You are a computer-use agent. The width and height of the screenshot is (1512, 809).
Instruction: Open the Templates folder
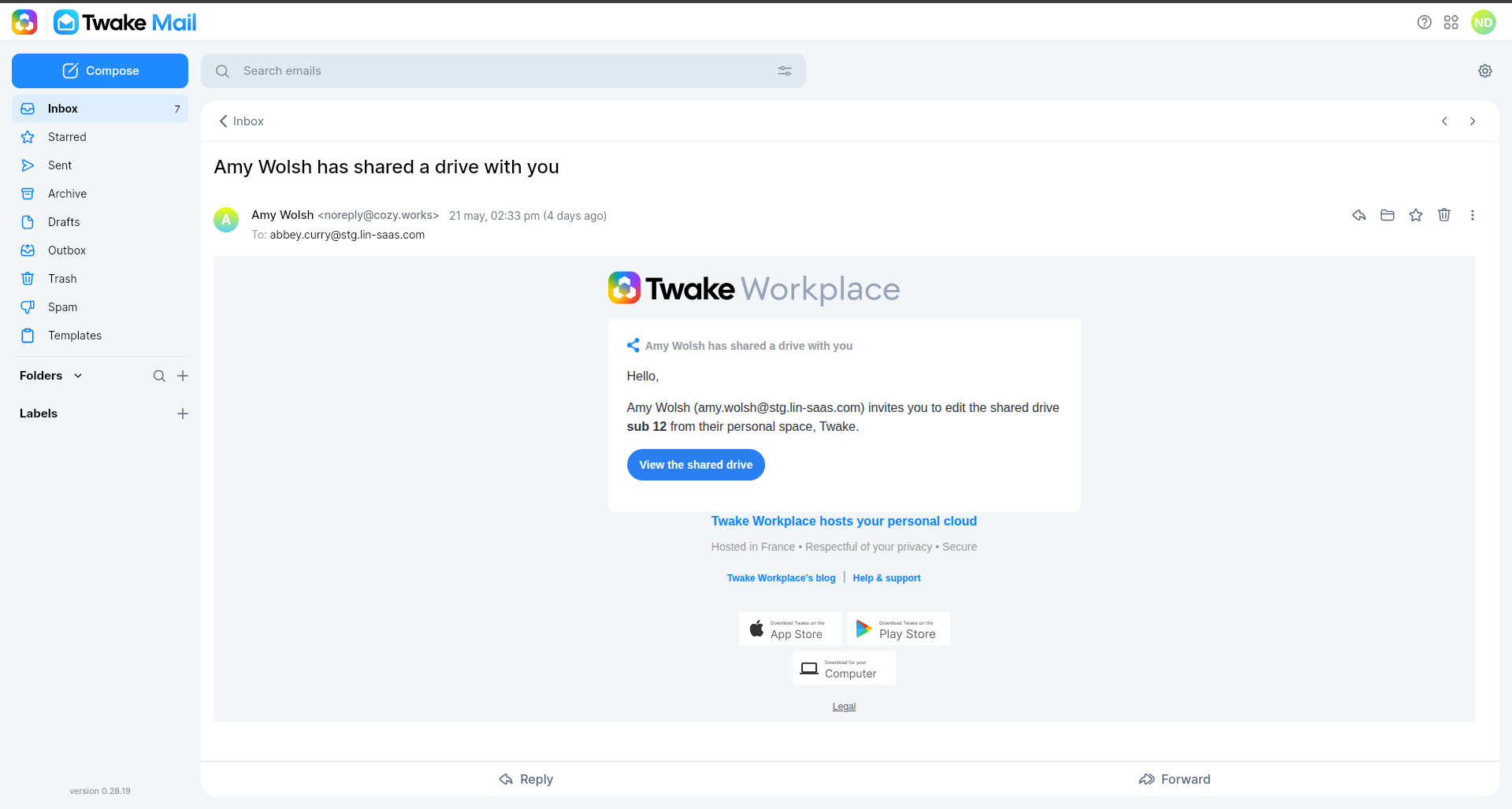[100, 336]
